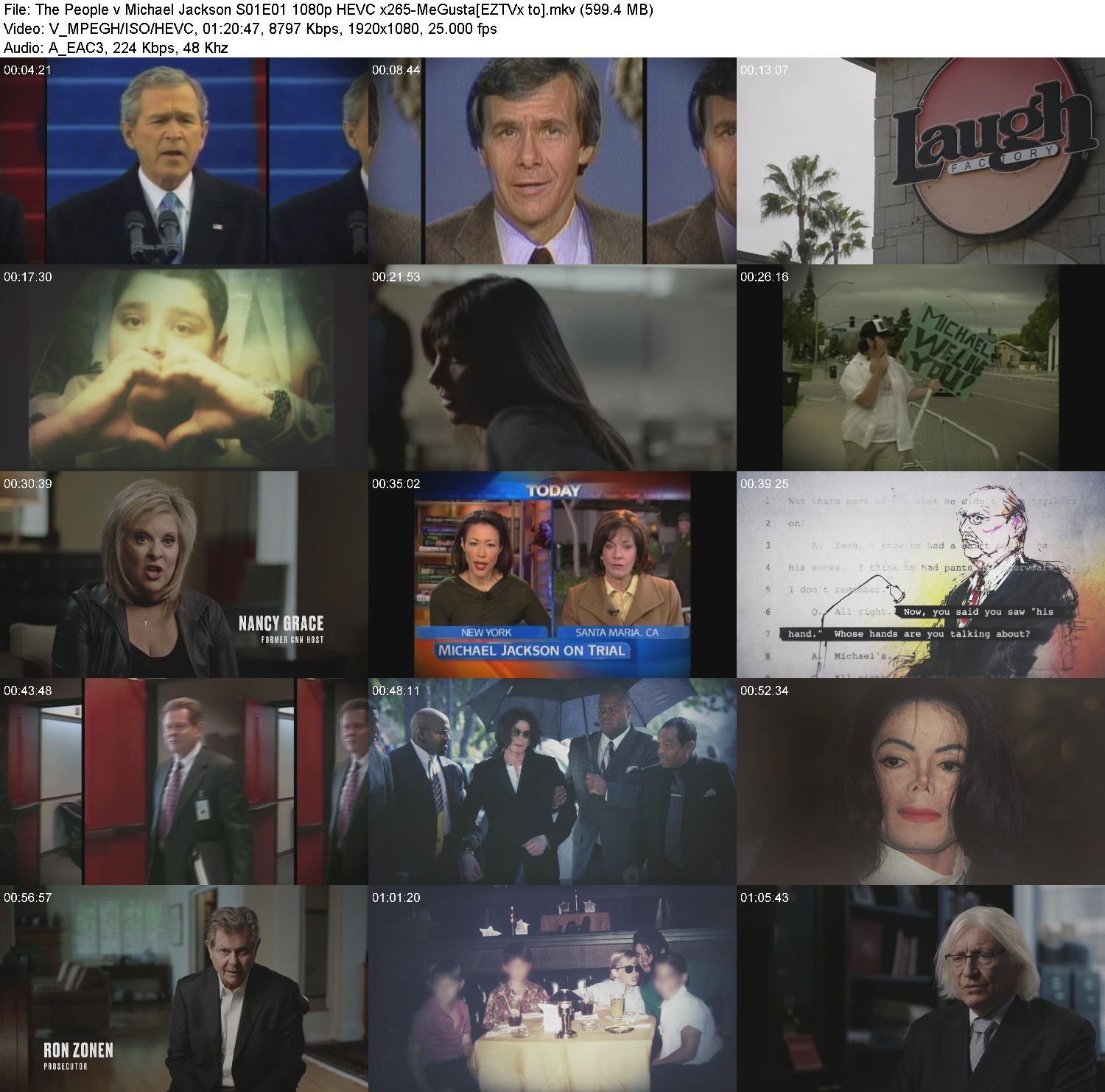Open the Nancy Grace interview thumbnail
This screenshot has width=1105, height=1092.
click(x=184, y=574)
